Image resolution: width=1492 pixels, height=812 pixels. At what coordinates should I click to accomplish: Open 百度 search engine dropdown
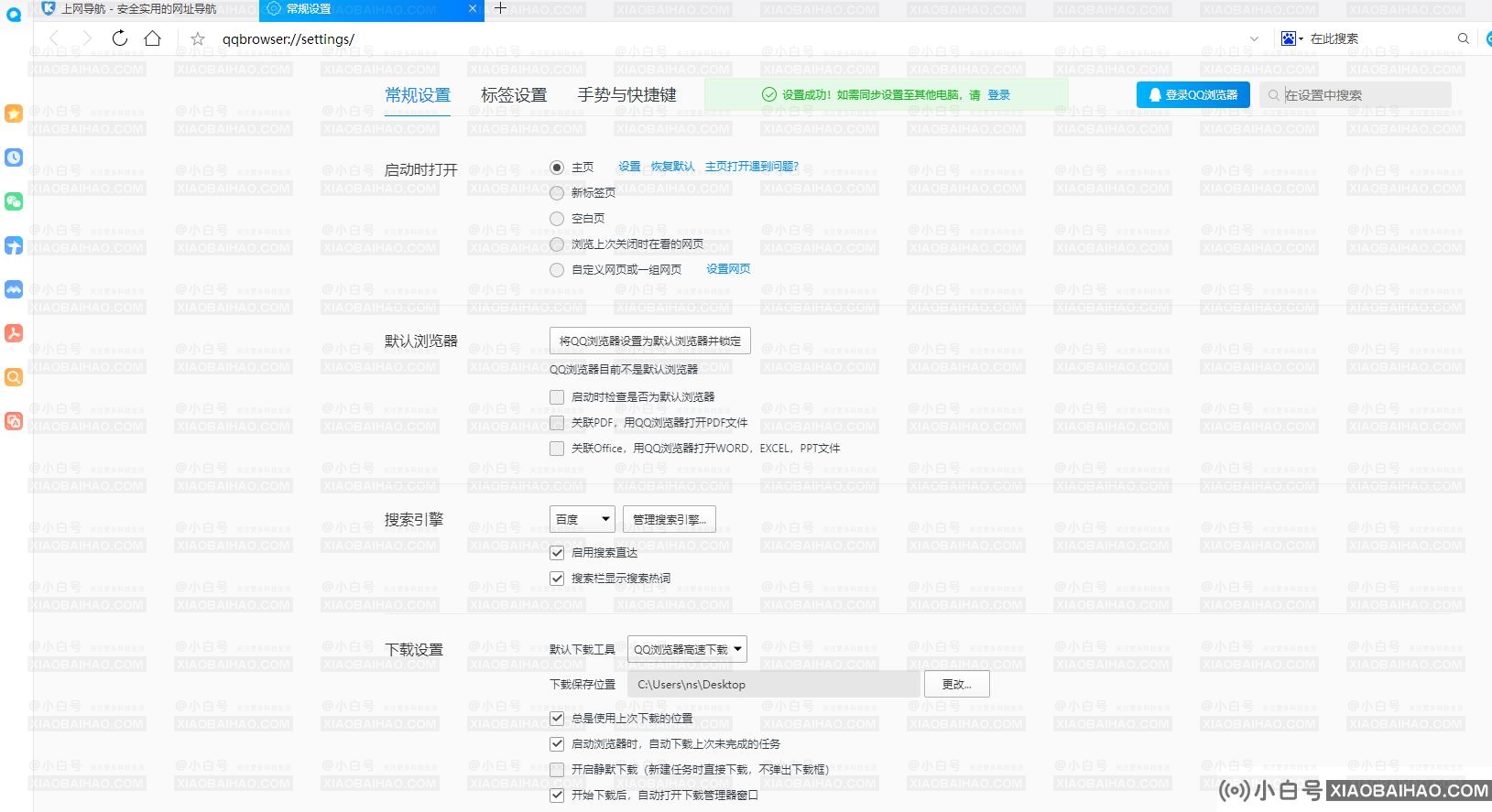click(583, 519)
